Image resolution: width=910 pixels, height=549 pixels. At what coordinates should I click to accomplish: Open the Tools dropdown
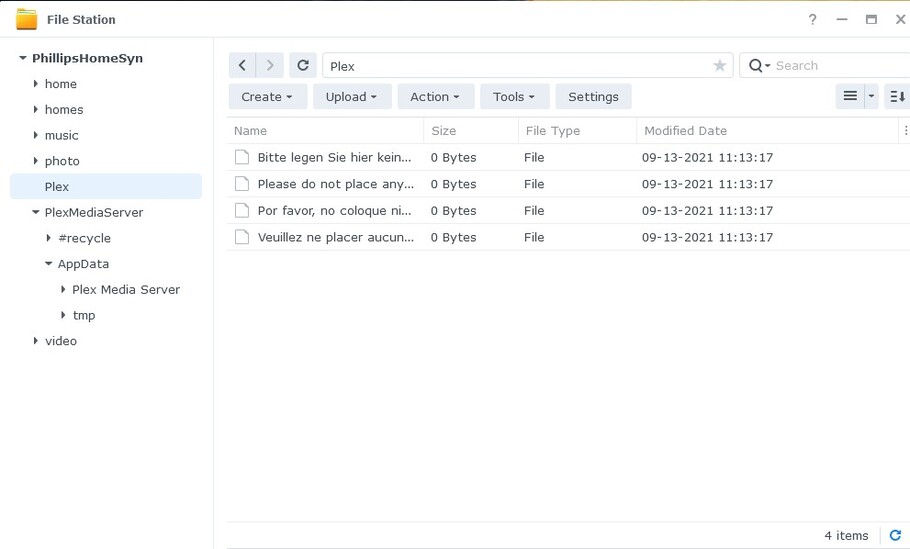[515, 96]
